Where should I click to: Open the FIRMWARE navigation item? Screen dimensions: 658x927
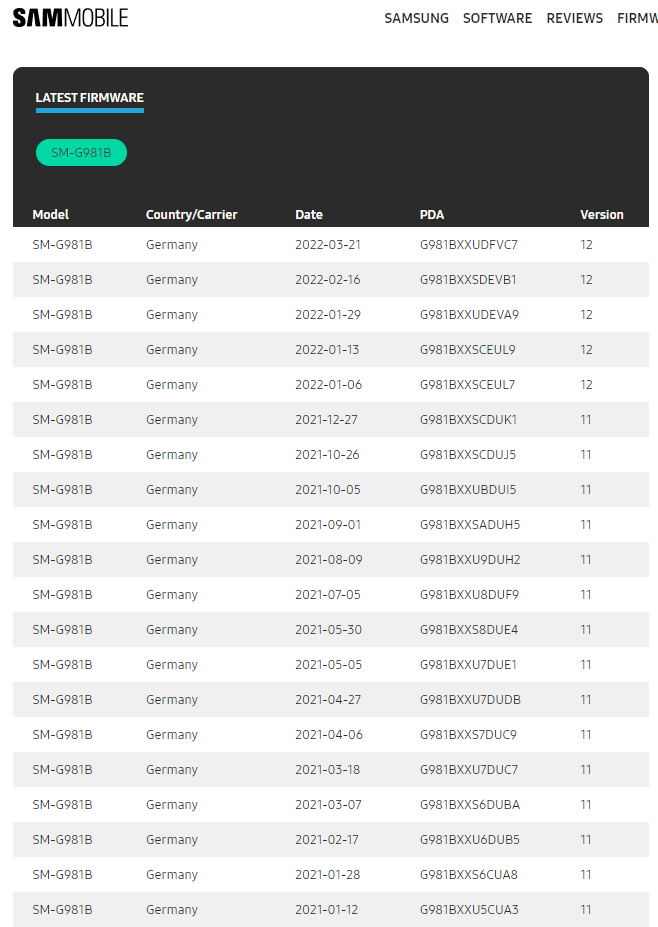pyautogui.click(x=637, y=18)
